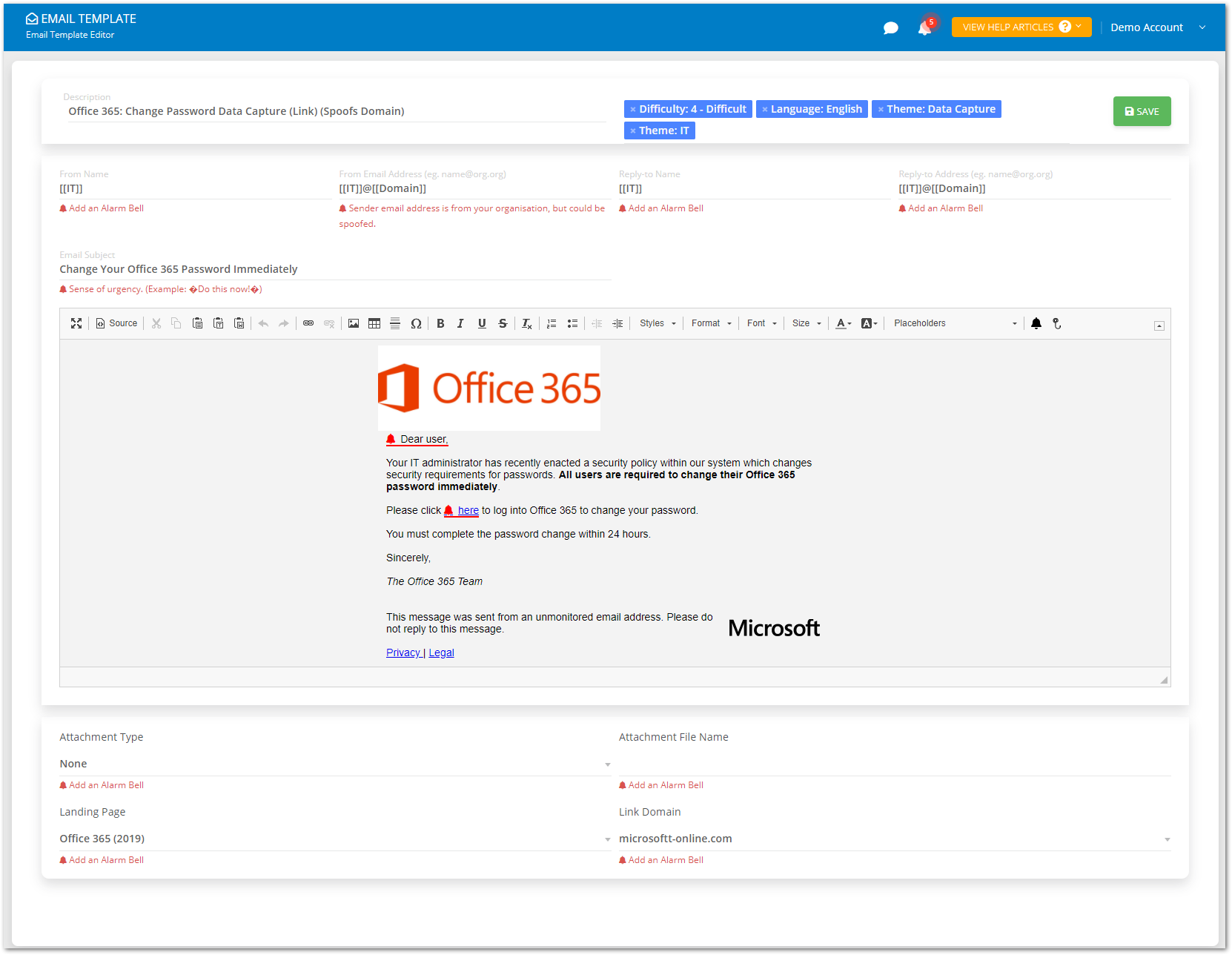1232x955 pixels.
Task: Open the Styles dropdown
Action: 658,323
